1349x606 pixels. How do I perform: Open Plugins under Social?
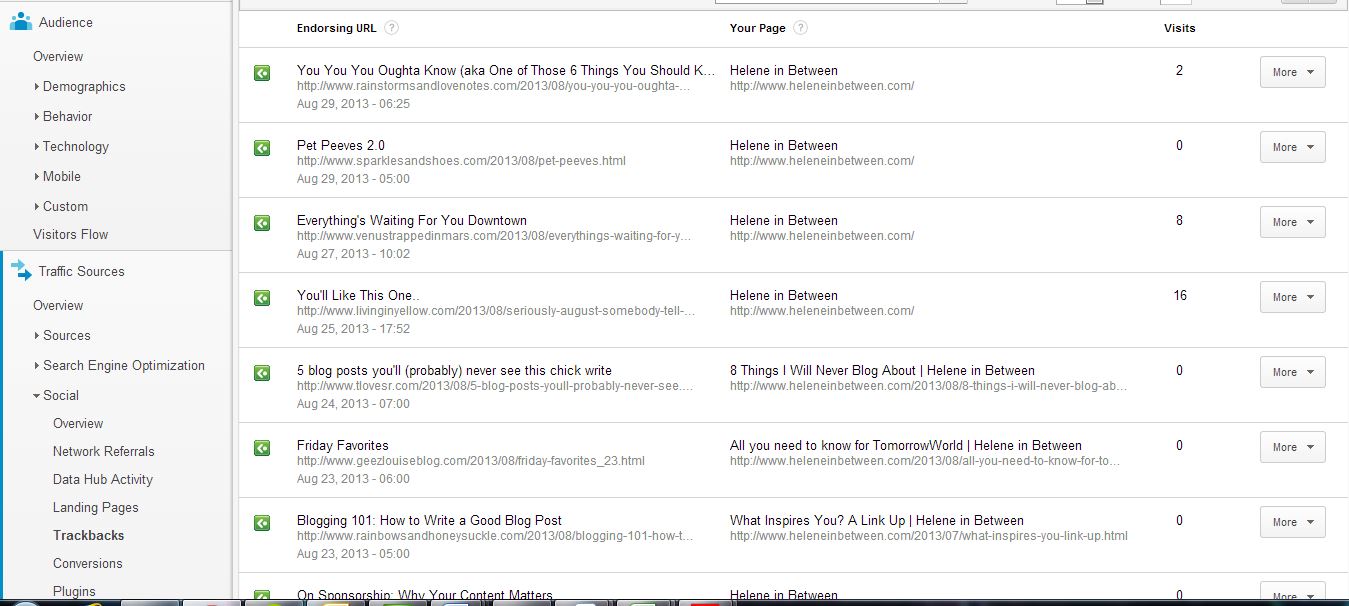74,592
